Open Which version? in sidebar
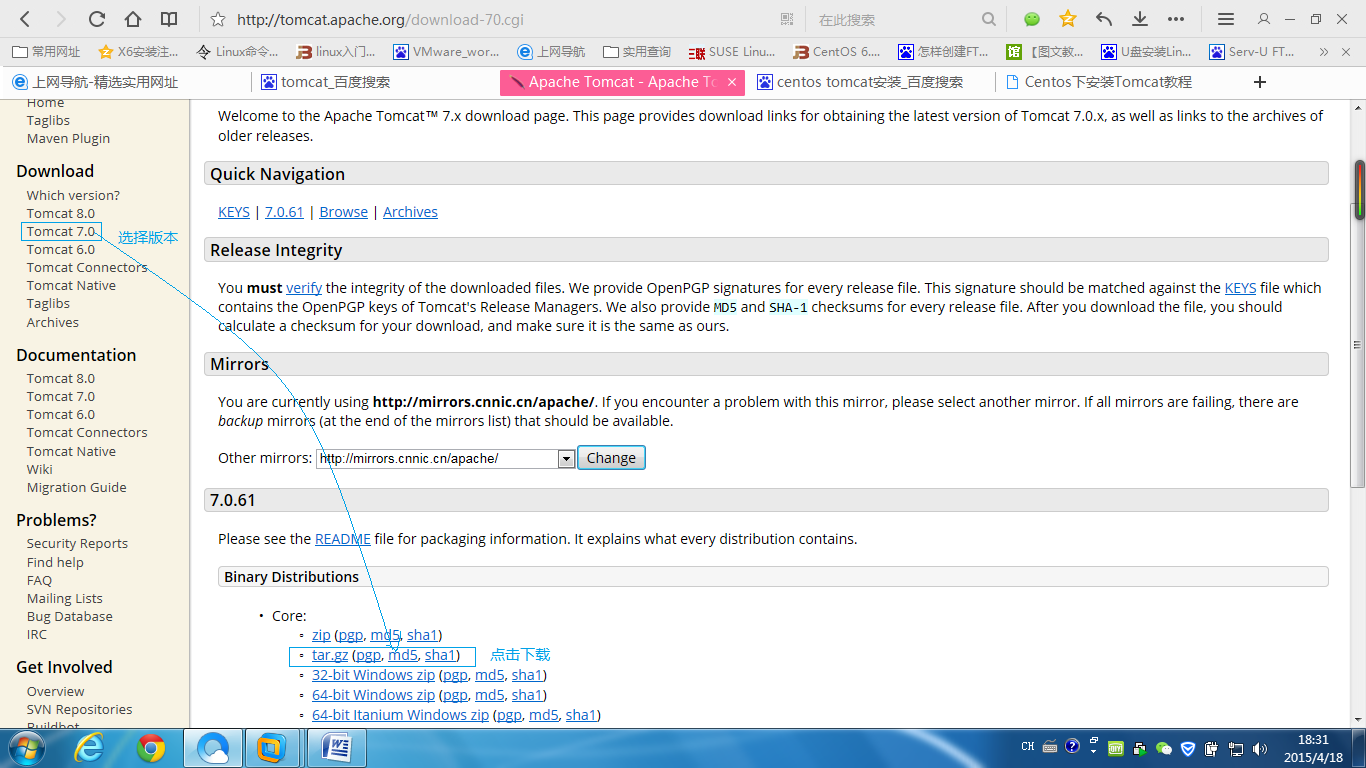This screenshot has height=768, width=1366. click(73, 195)
